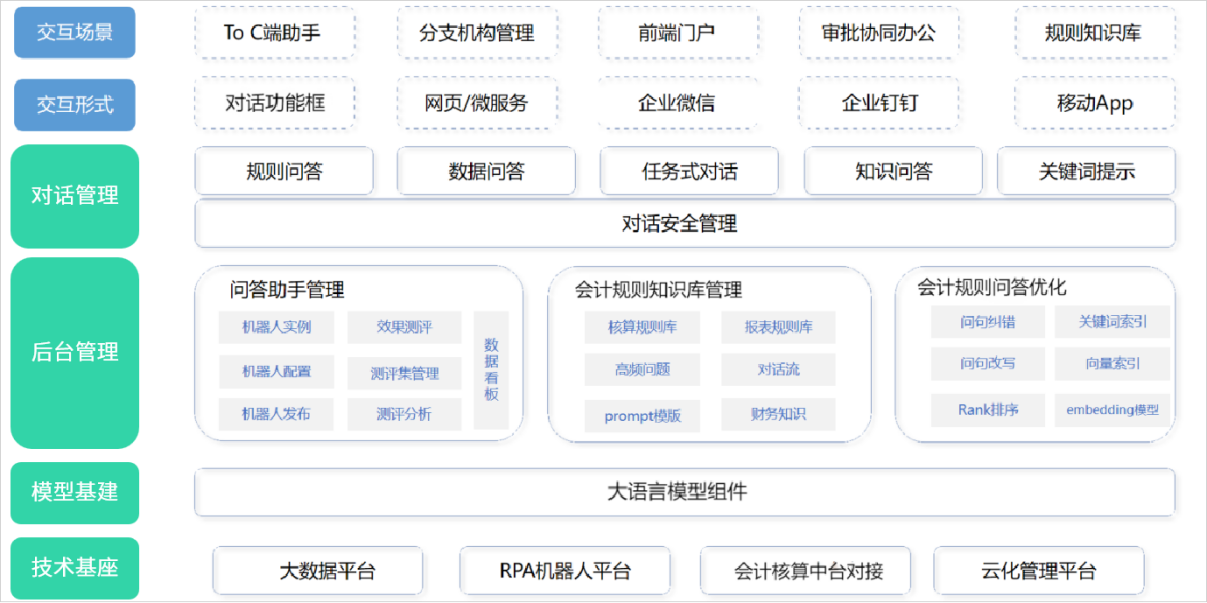Click the 问句纠错 item
This screenshot has width=1207, height=603.
click(x=987, y=322)
